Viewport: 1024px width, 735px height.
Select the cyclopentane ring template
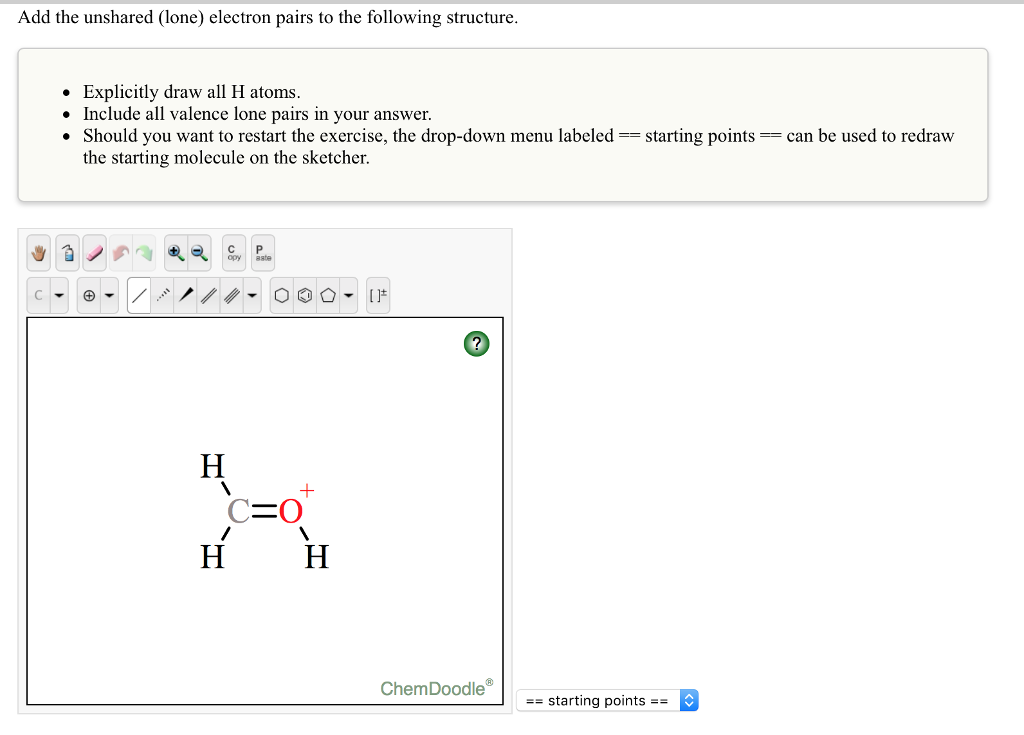328,295
